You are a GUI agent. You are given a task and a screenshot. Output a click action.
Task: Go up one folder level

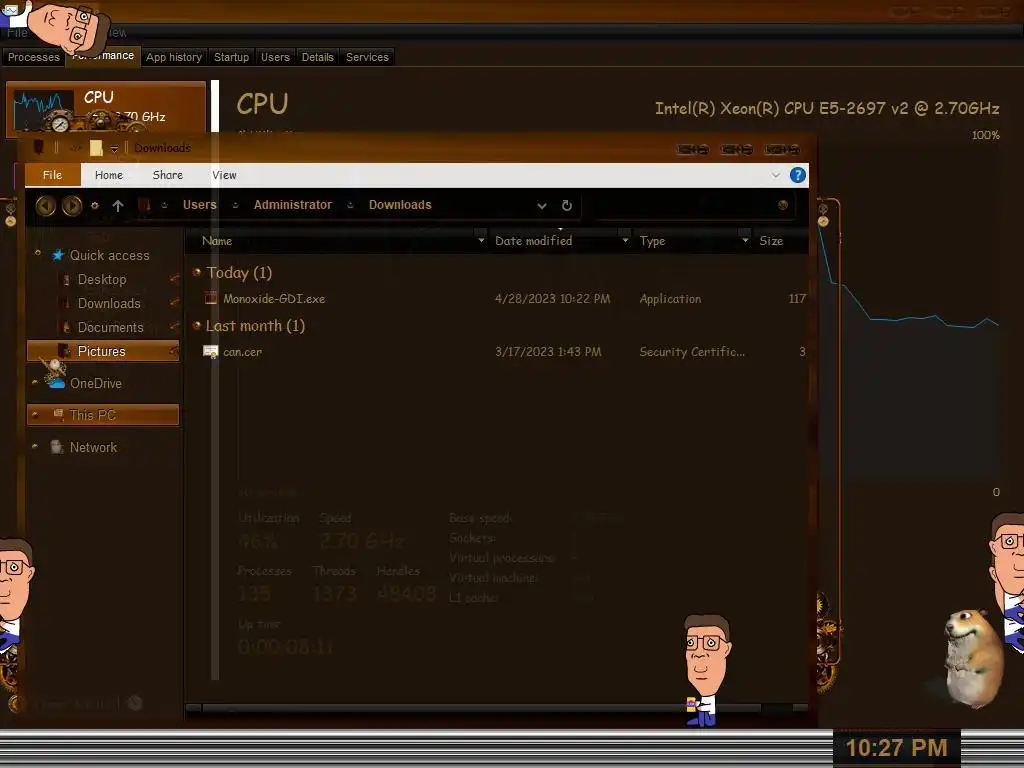(x=118, y=206)
